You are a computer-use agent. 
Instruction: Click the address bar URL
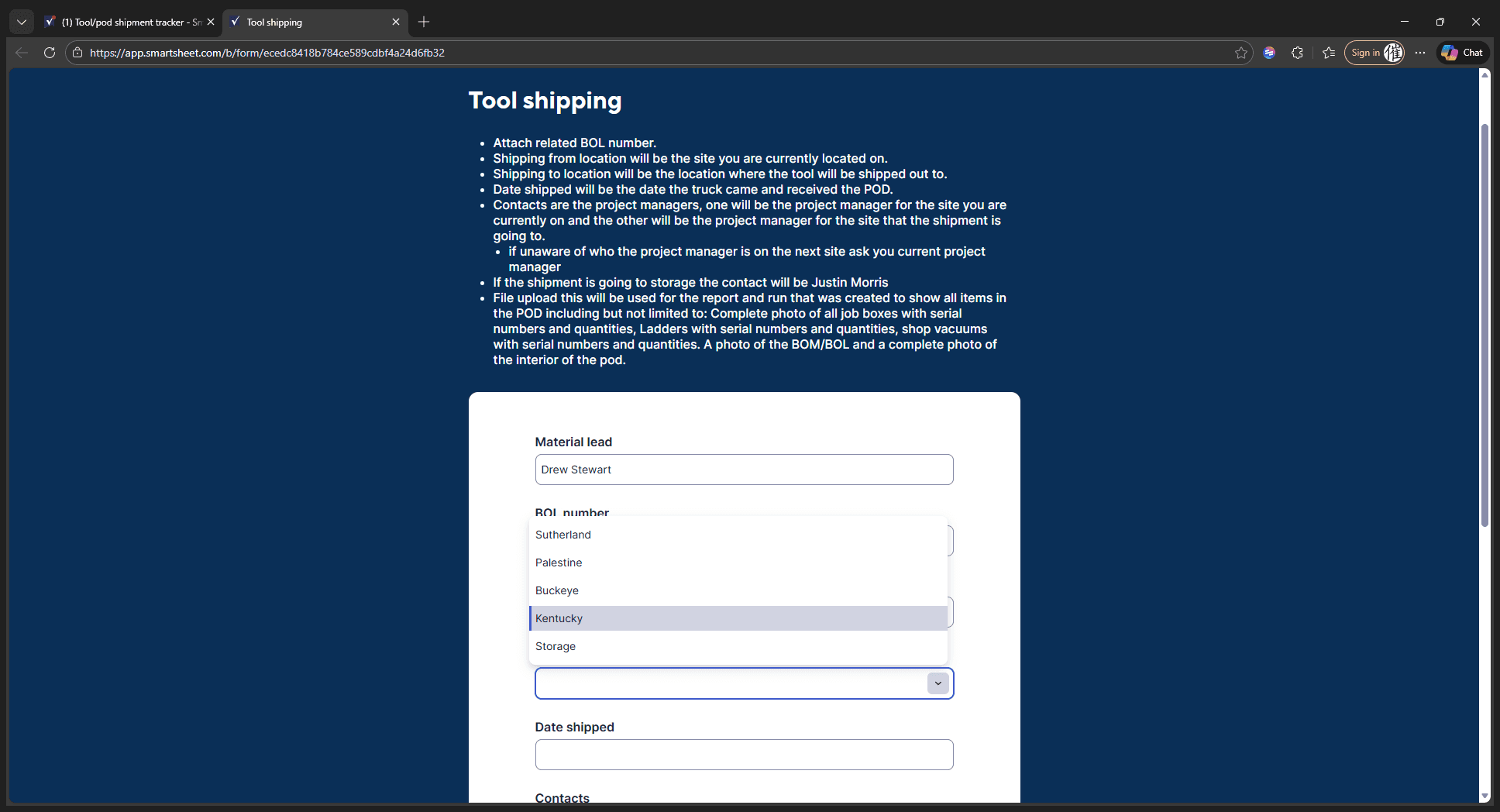tap(267, 53)
